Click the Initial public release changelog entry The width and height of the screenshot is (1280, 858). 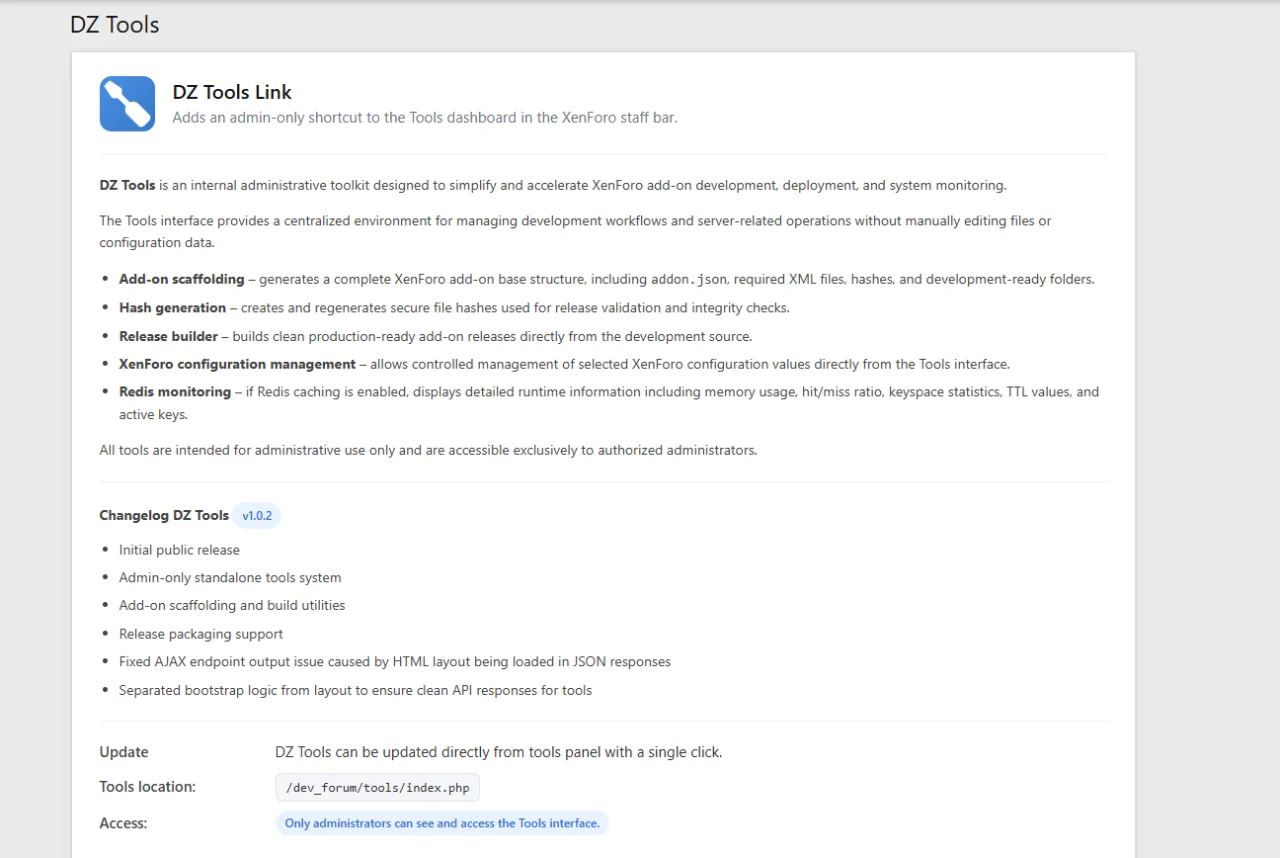click(x=179, y=550)
